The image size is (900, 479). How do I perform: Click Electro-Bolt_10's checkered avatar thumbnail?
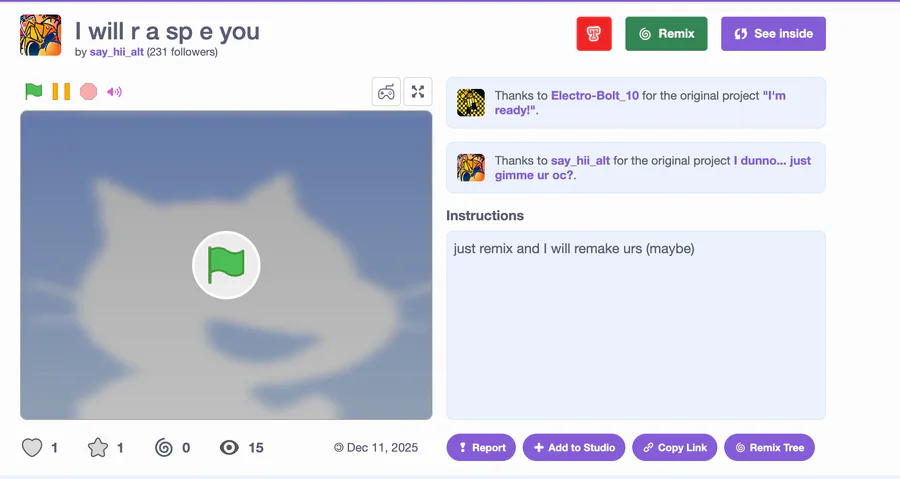(471, 103)
